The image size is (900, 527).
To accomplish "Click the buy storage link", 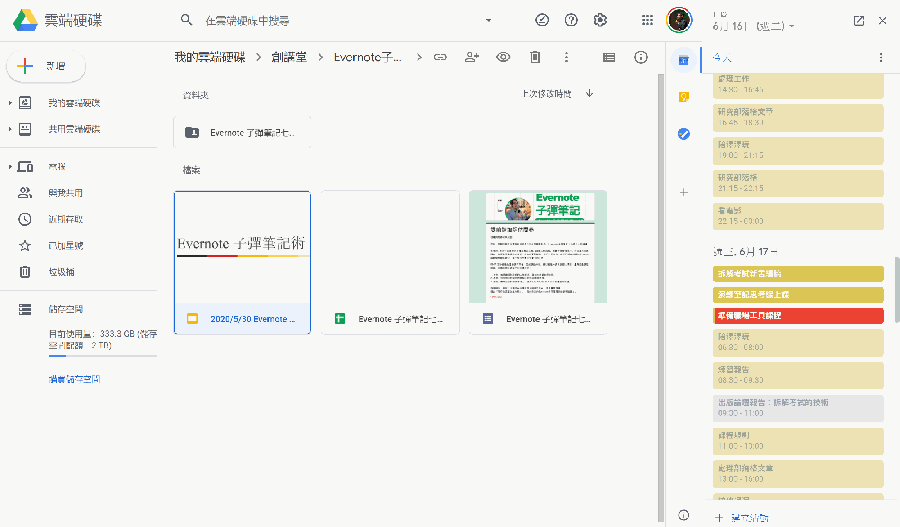I will click(x=75, y=379).
